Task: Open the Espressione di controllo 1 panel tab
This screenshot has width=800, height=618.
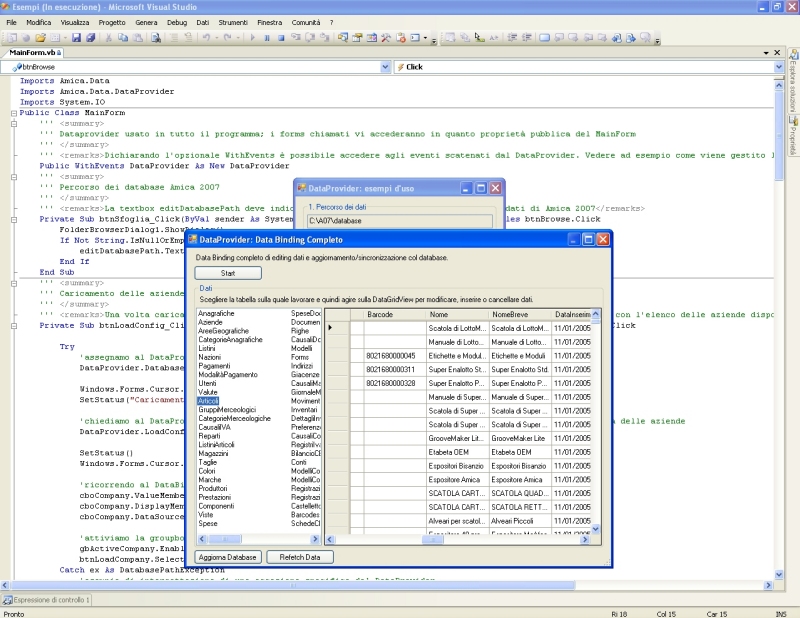Action: point(46,600)
